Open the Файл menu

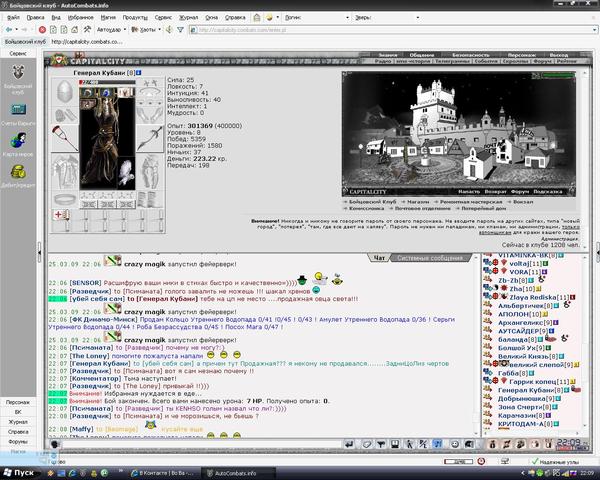[x=13, y=17]
